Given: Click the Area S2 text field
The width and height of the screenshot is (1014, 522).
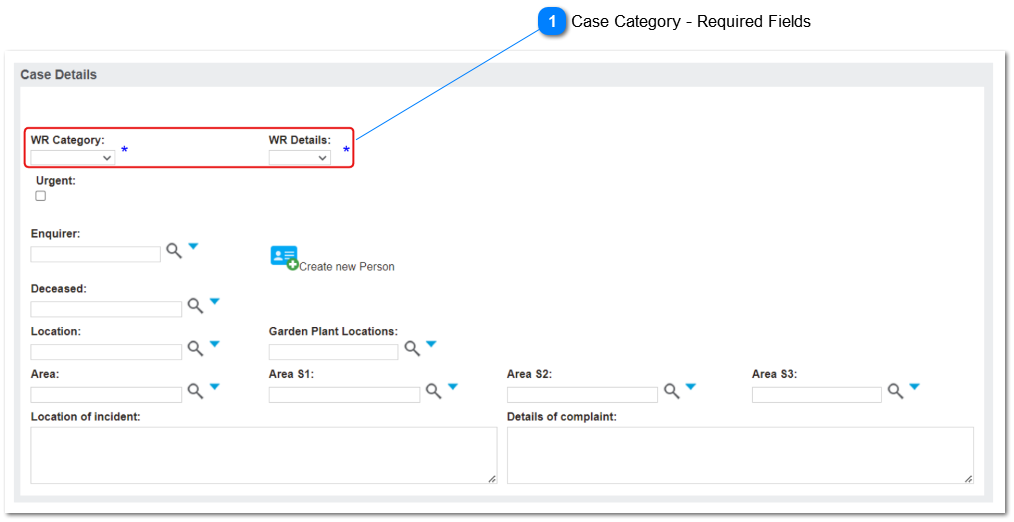Looking at the screenshot, I should pyautogui.click(x=583, y=395).
